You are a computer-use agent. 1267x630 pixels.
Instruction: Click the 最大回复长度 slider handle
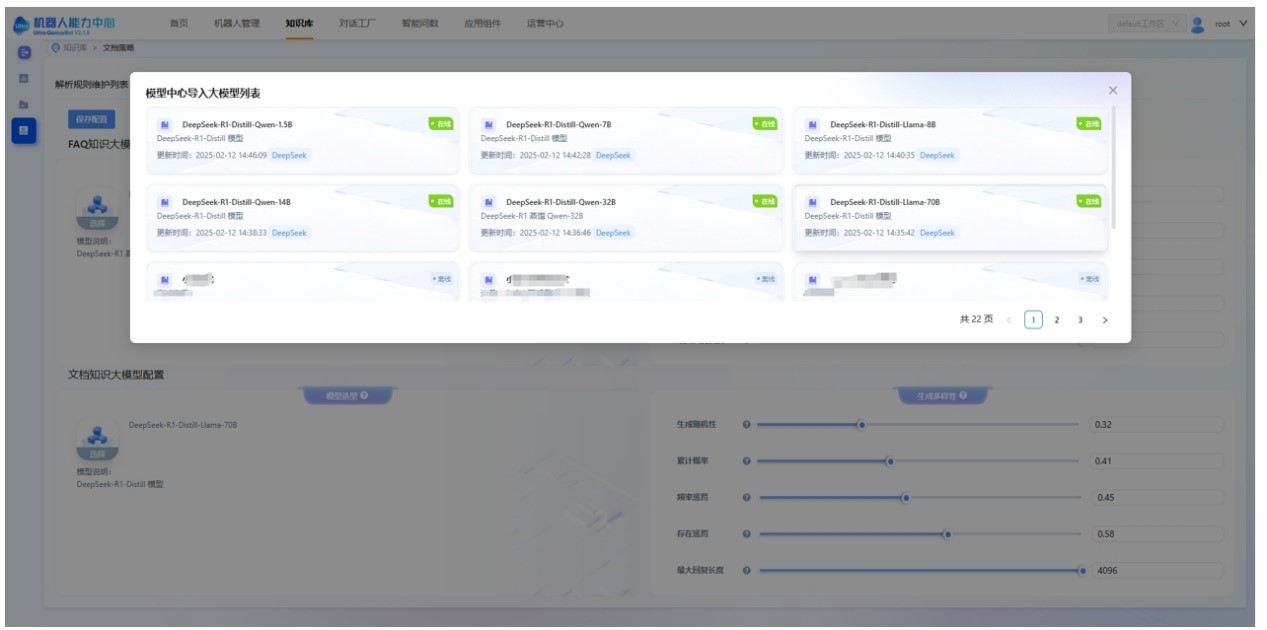tap(1082, 570)
